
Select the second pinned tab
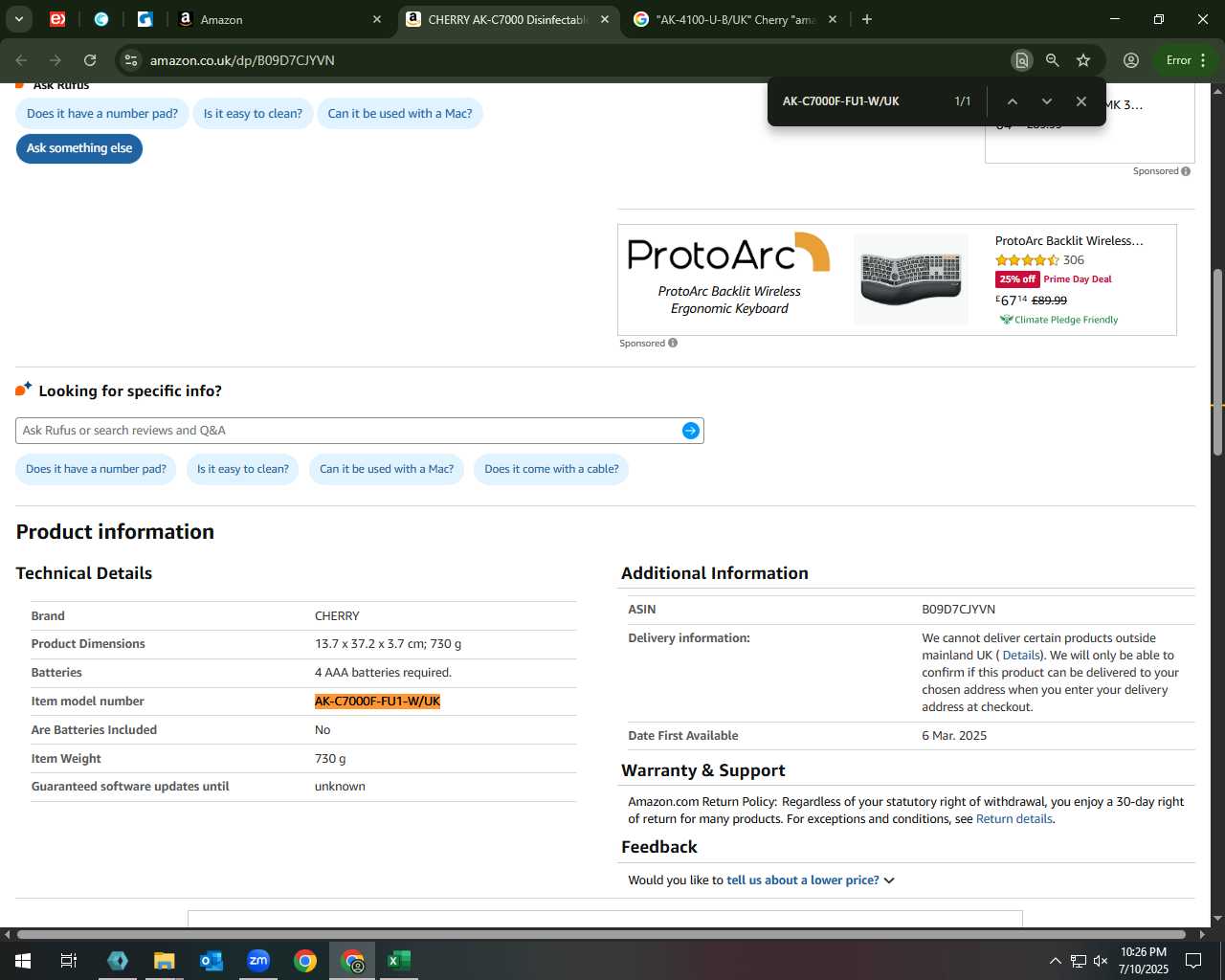101,19
